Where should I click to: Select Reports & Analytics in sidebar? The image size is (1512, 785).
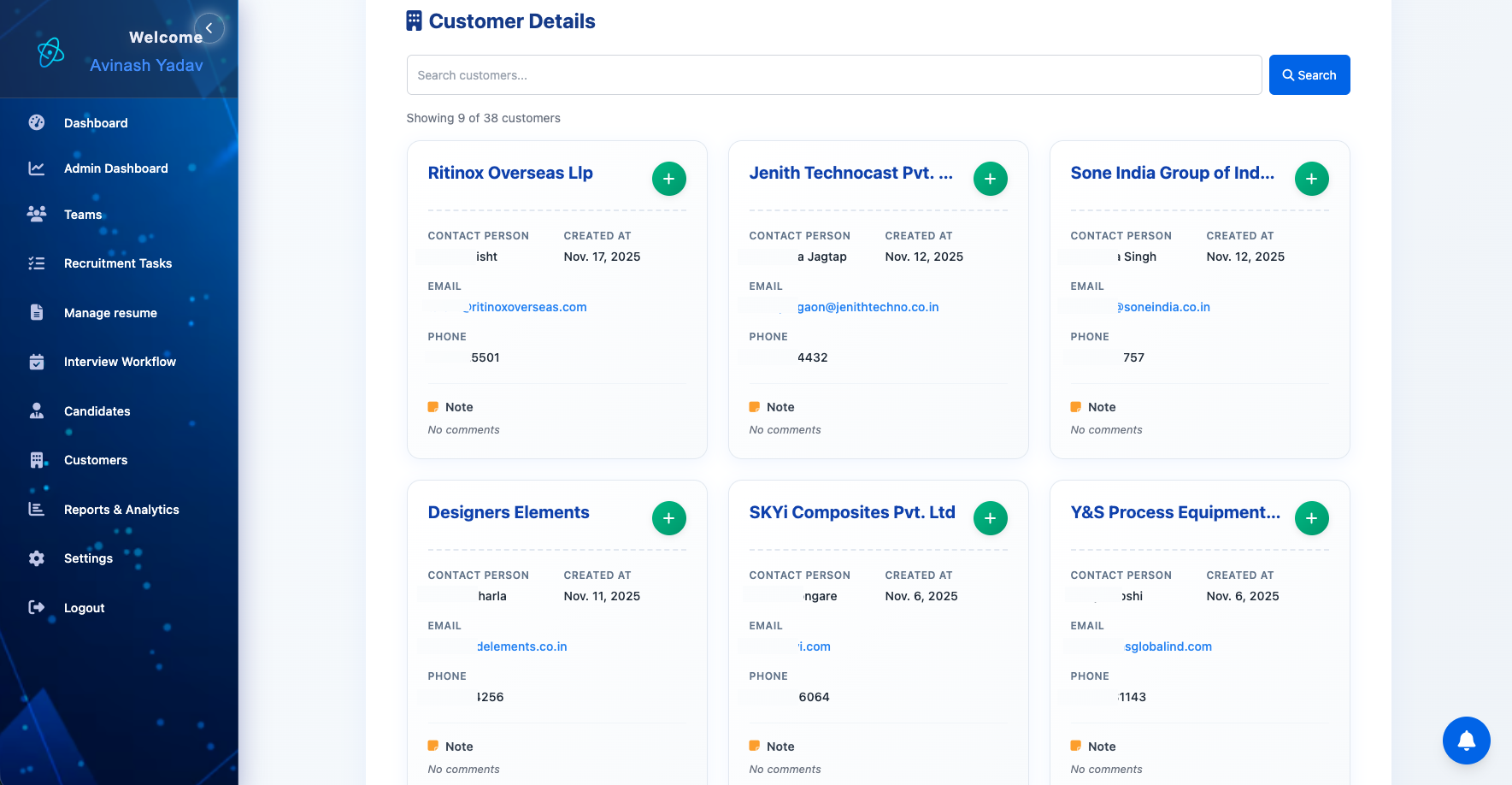(121, 510)
